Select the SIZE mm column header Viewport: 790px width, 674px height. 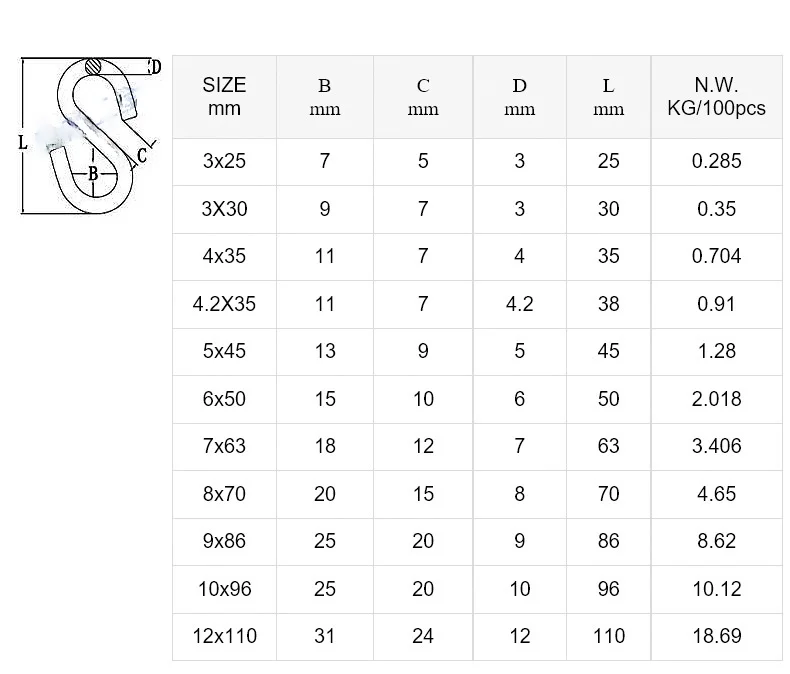click(x=224, y=97)
